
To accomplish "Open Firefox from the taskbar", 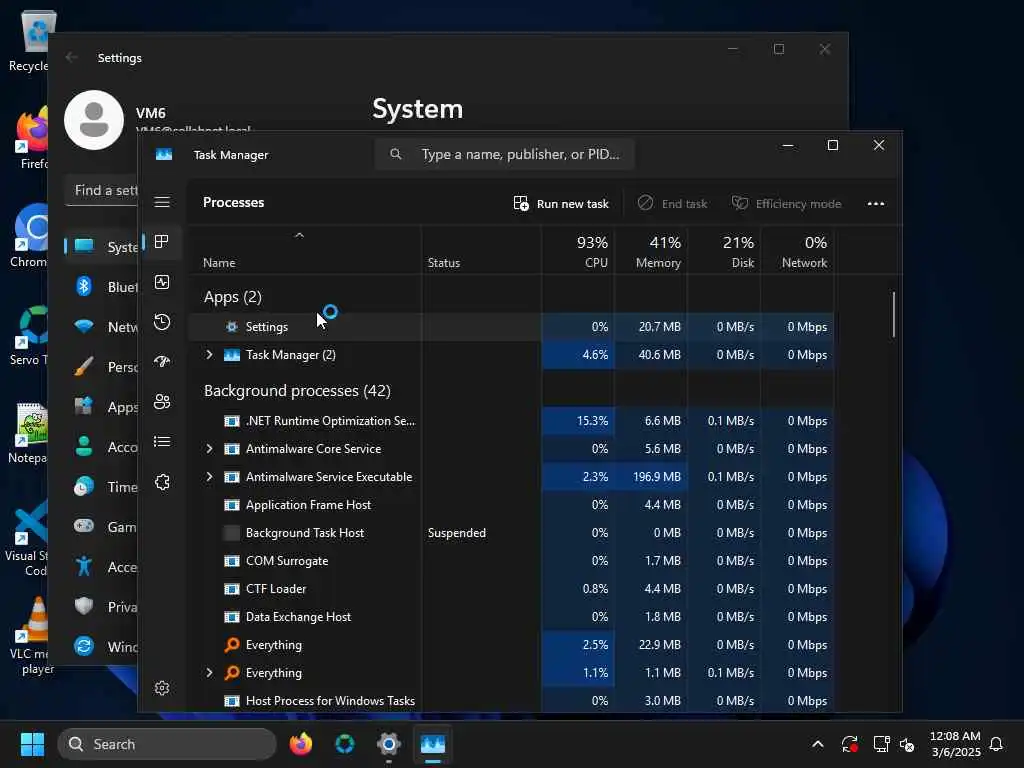I will (300, 744).
